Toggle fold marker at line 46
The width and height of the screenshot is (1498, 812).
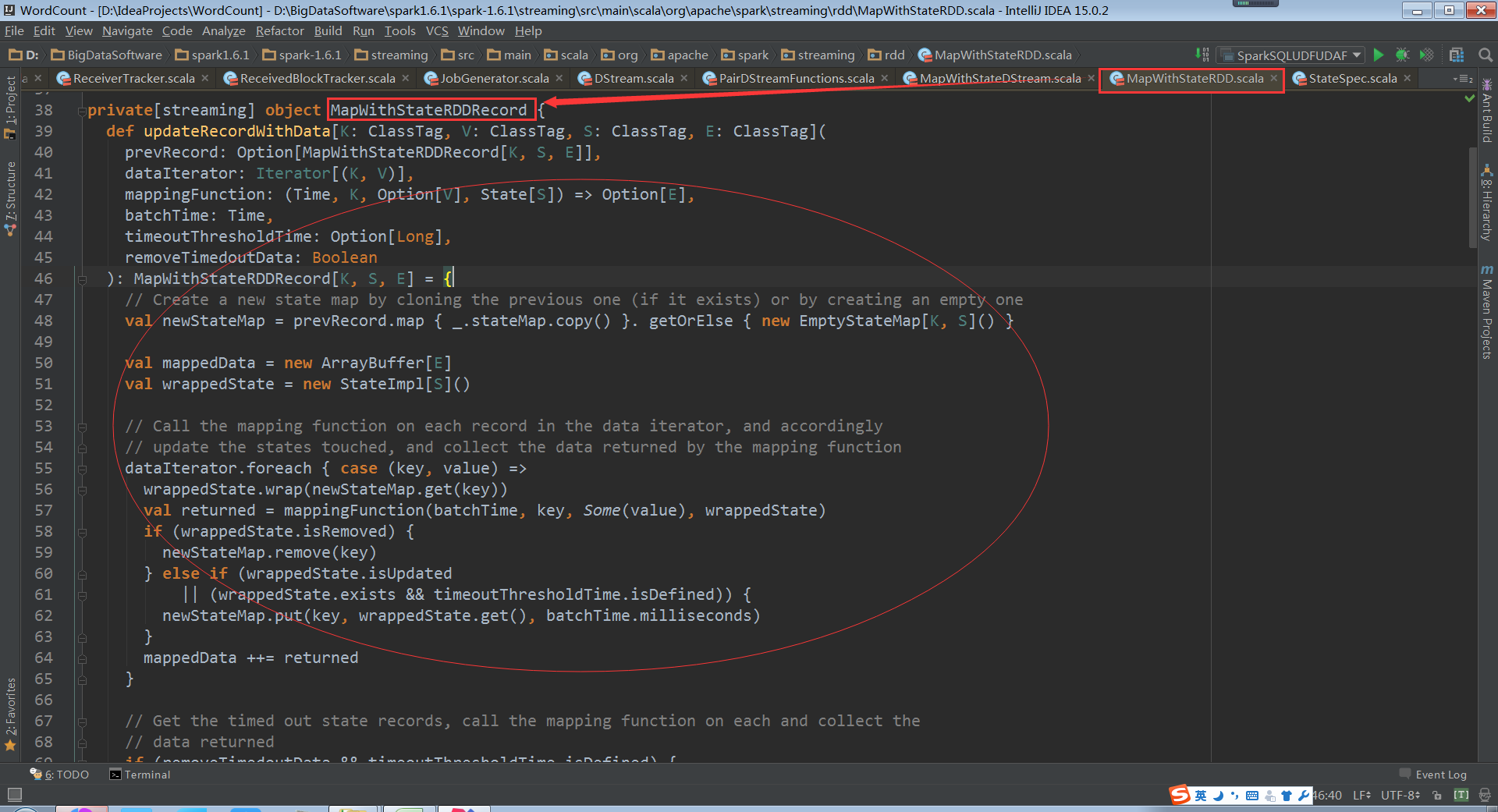coord(82,279)
